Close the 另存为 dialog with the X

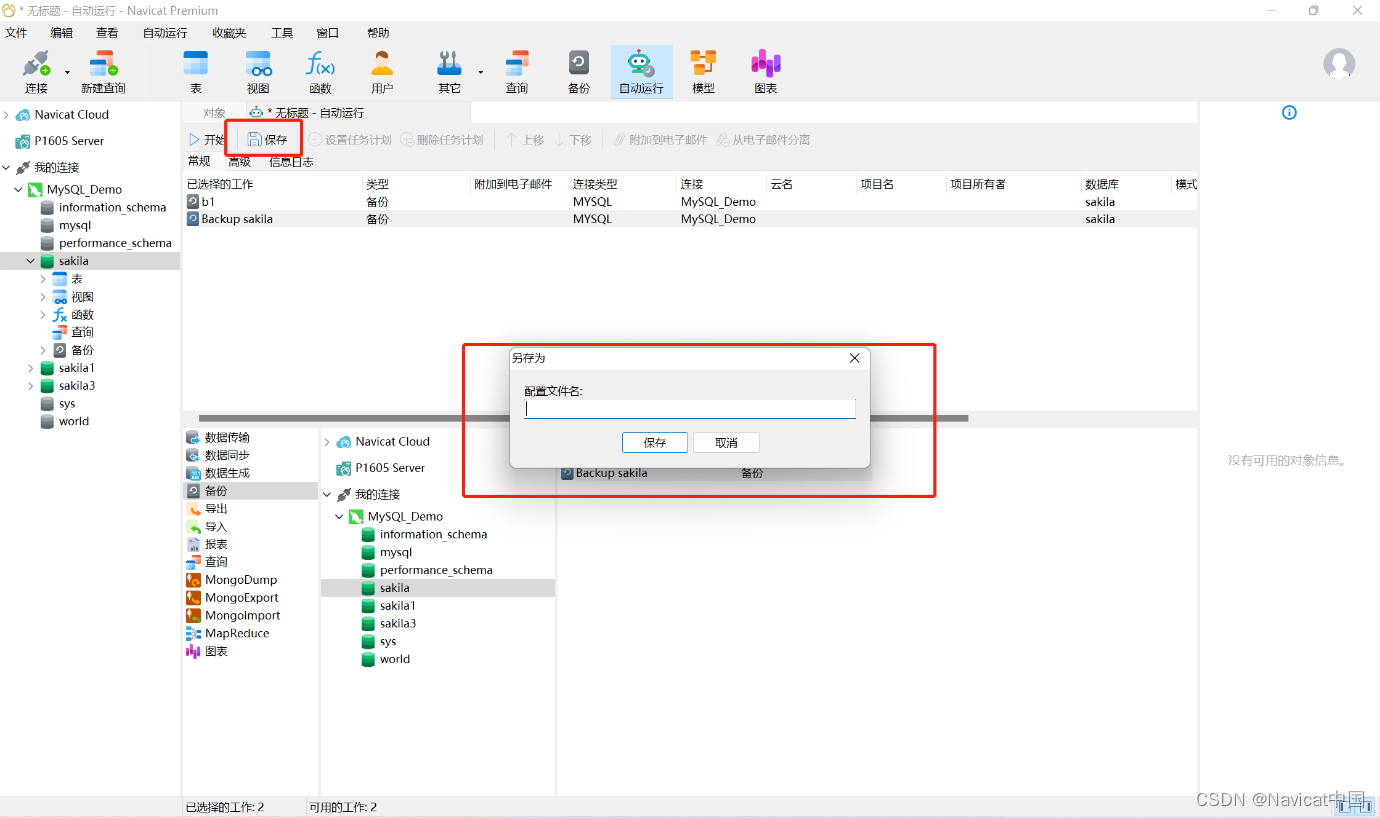pyautogui.click(x=855, y=358)
